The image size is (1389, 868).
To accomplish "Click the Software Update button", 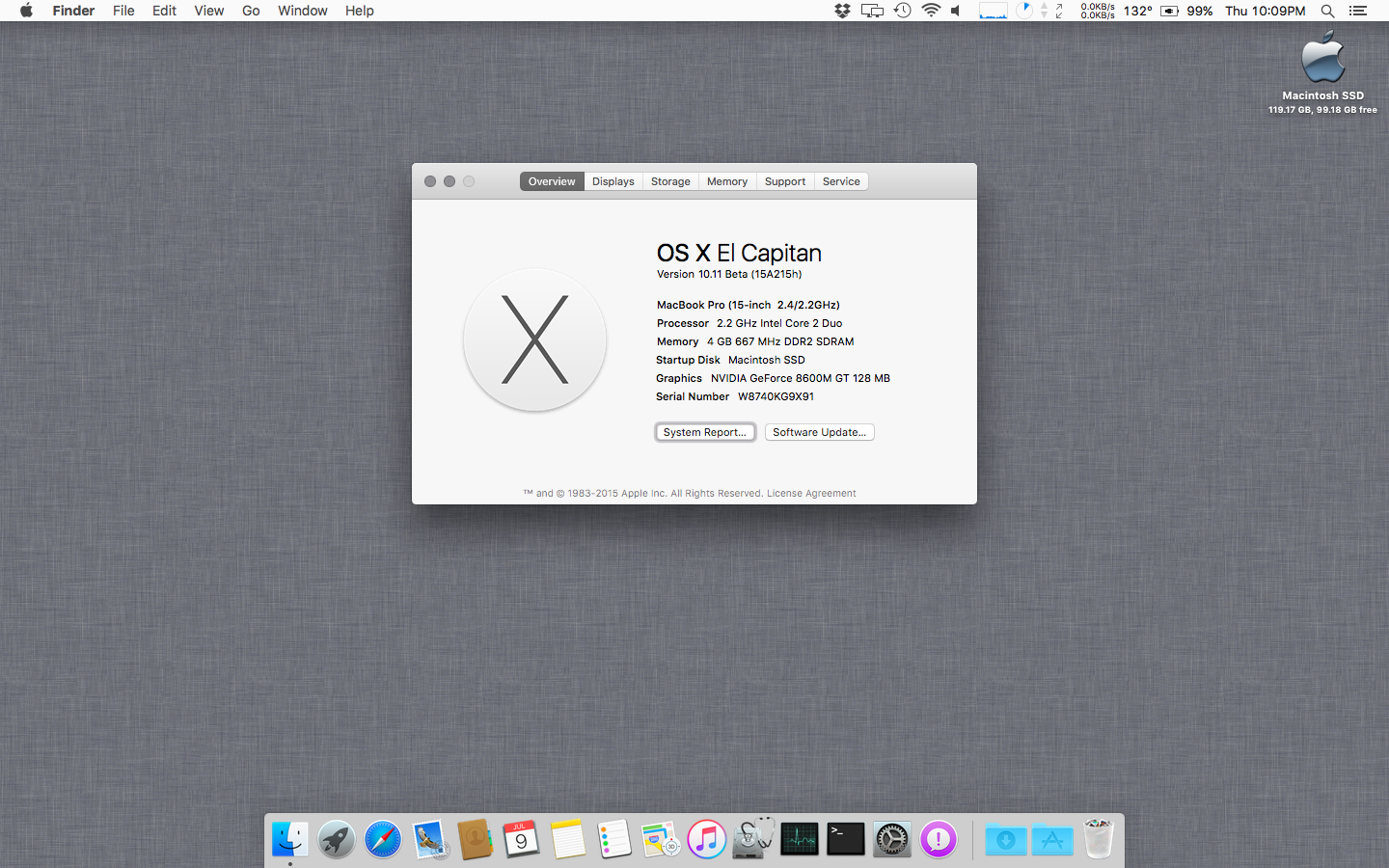I will (820, 432).
